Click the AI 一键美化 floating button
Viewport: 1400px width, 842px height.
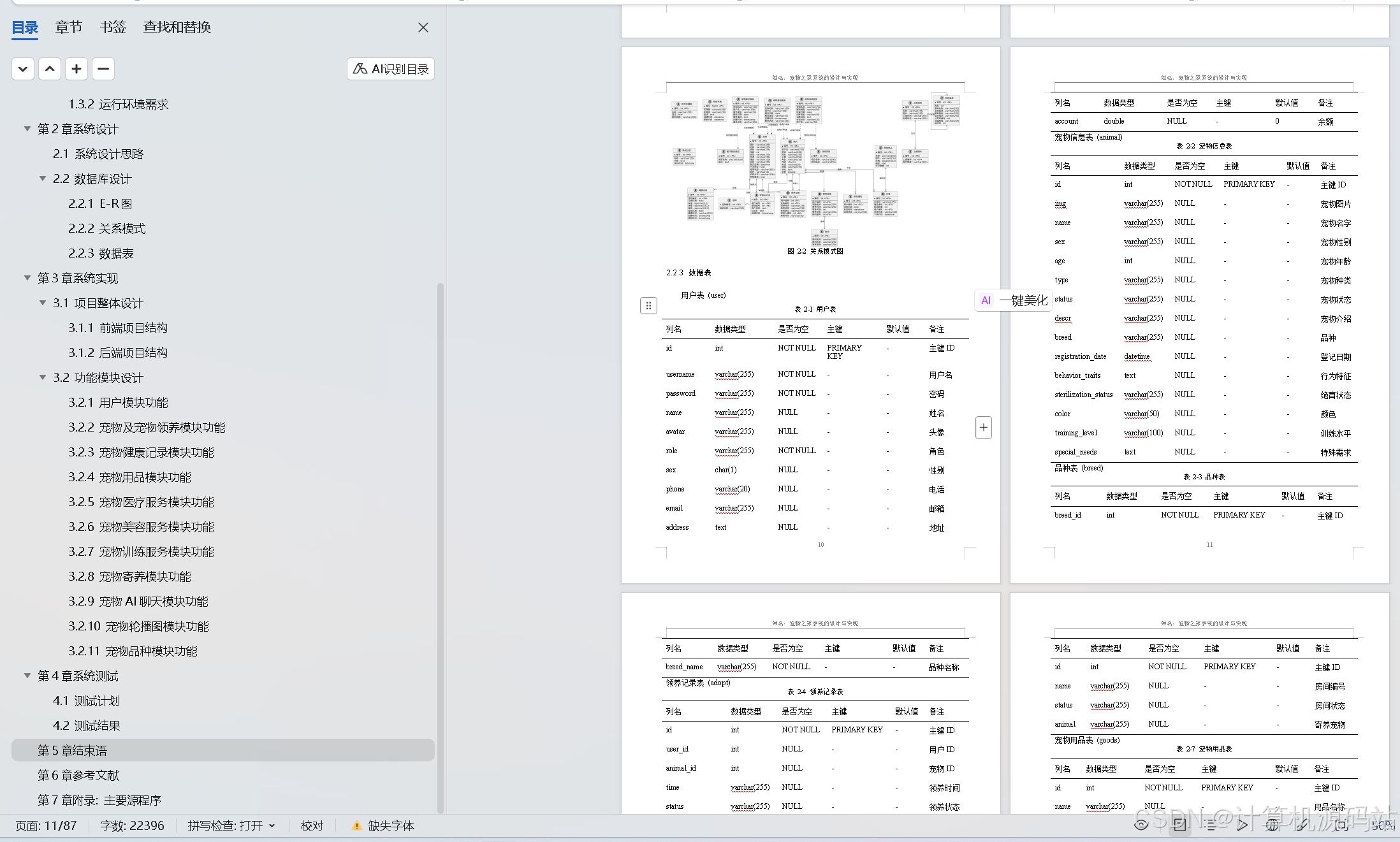coord(1013,300)
